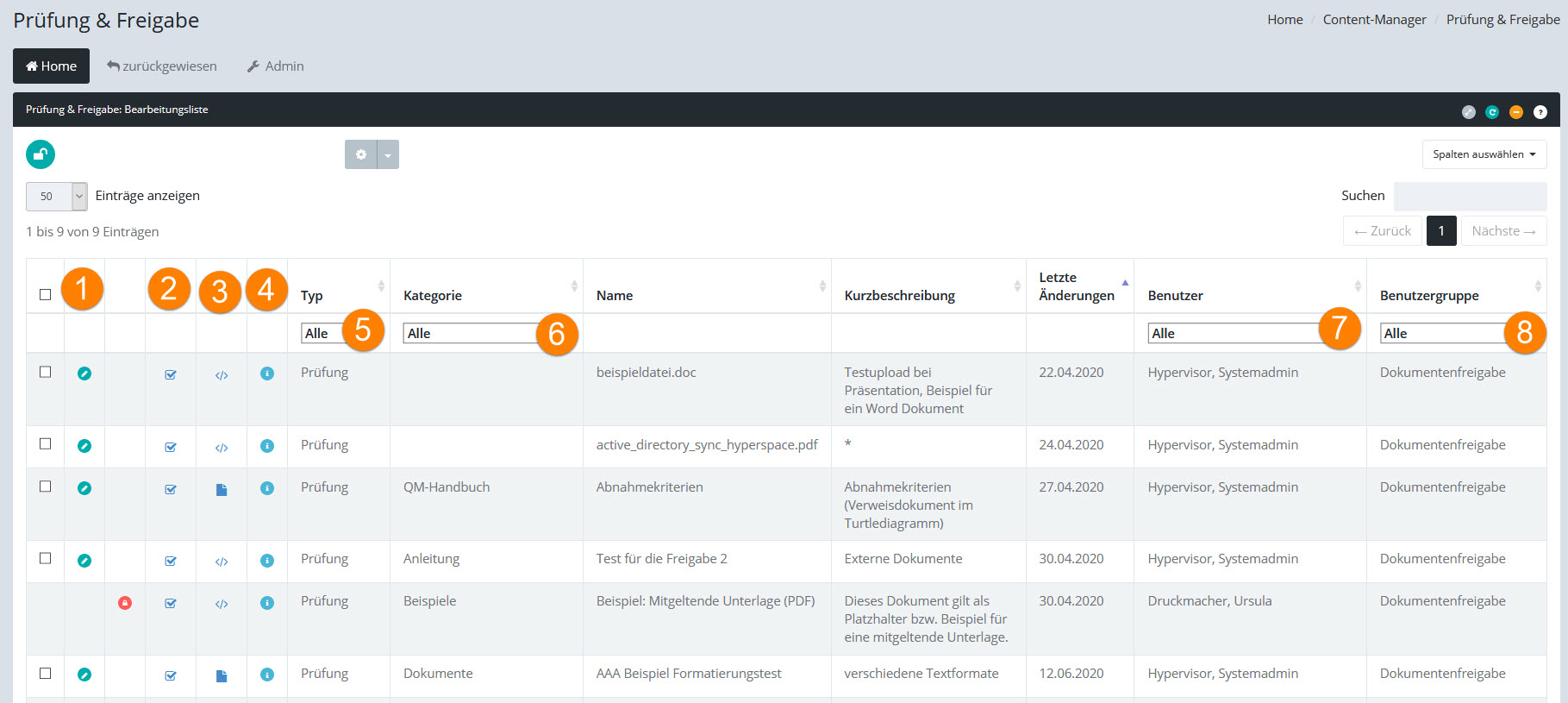Open the Admin tab

point(276,66)
